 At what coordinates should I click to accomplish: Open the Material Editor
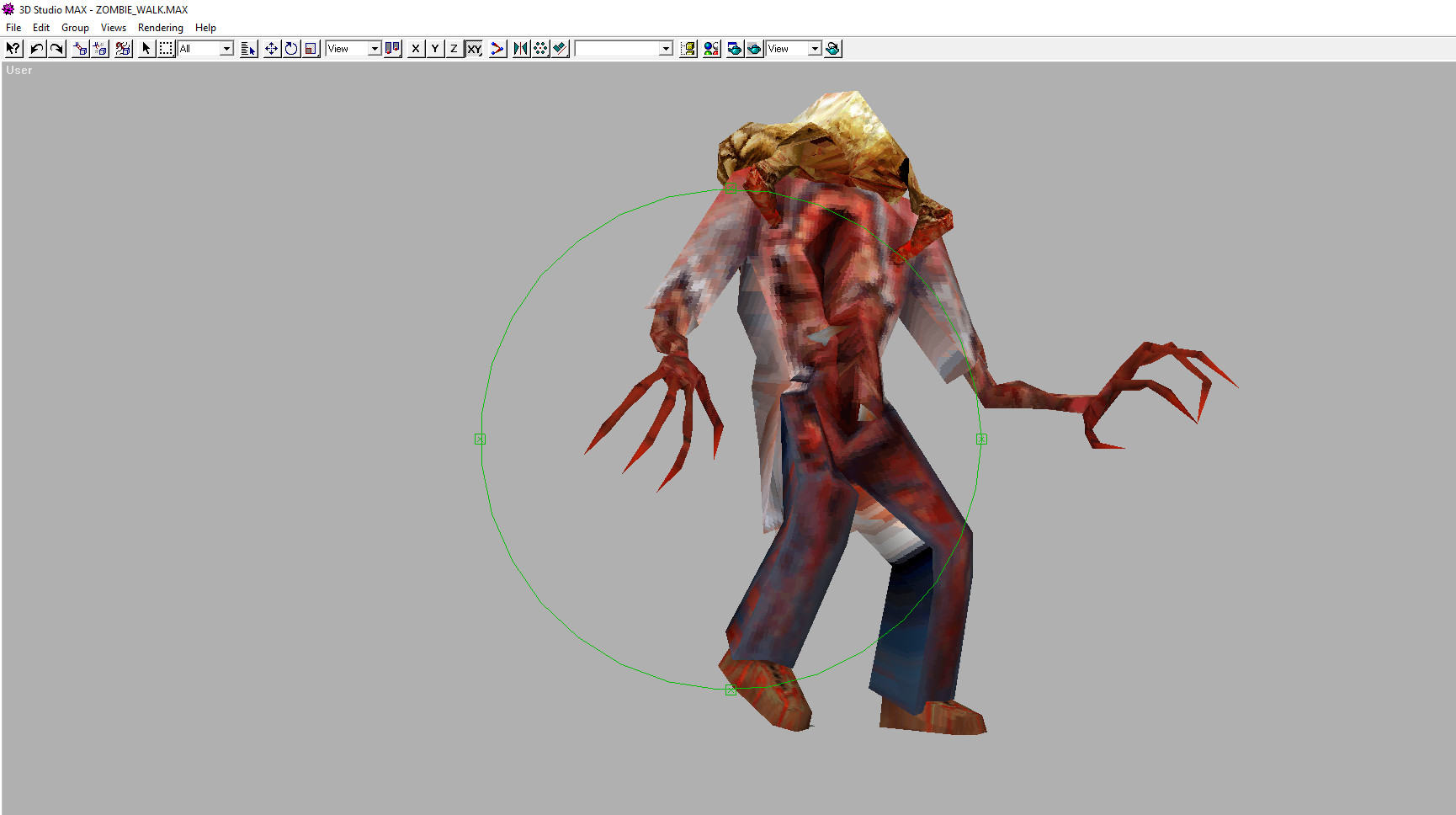[711, 48]
